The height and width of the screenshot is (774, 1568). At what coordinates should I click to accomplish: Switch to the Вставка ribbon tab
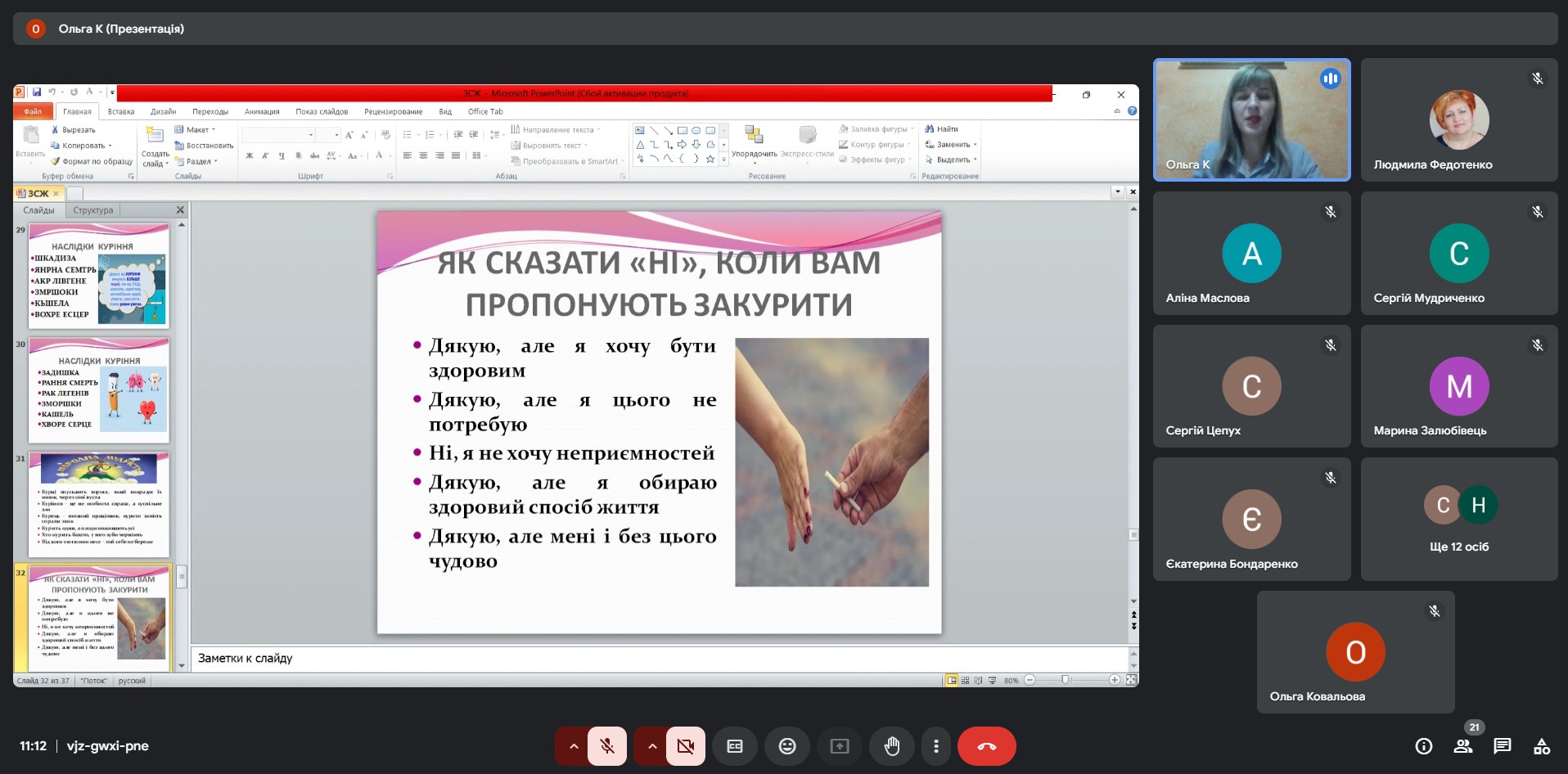[x=121, y=111]
